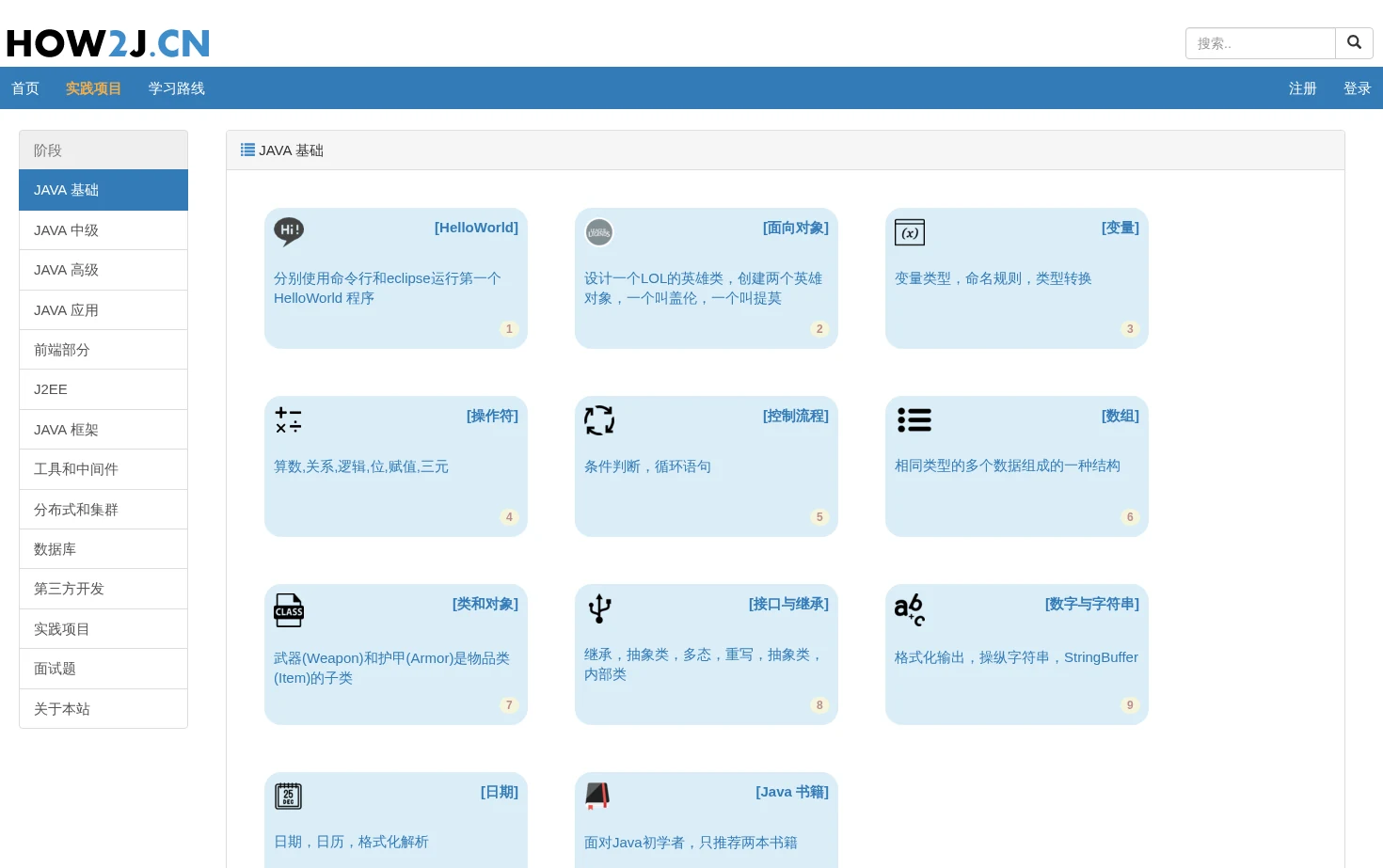Viewport: 1383px width, 868px height.
Task: Open the [数组] title link
Action: 1121,416
